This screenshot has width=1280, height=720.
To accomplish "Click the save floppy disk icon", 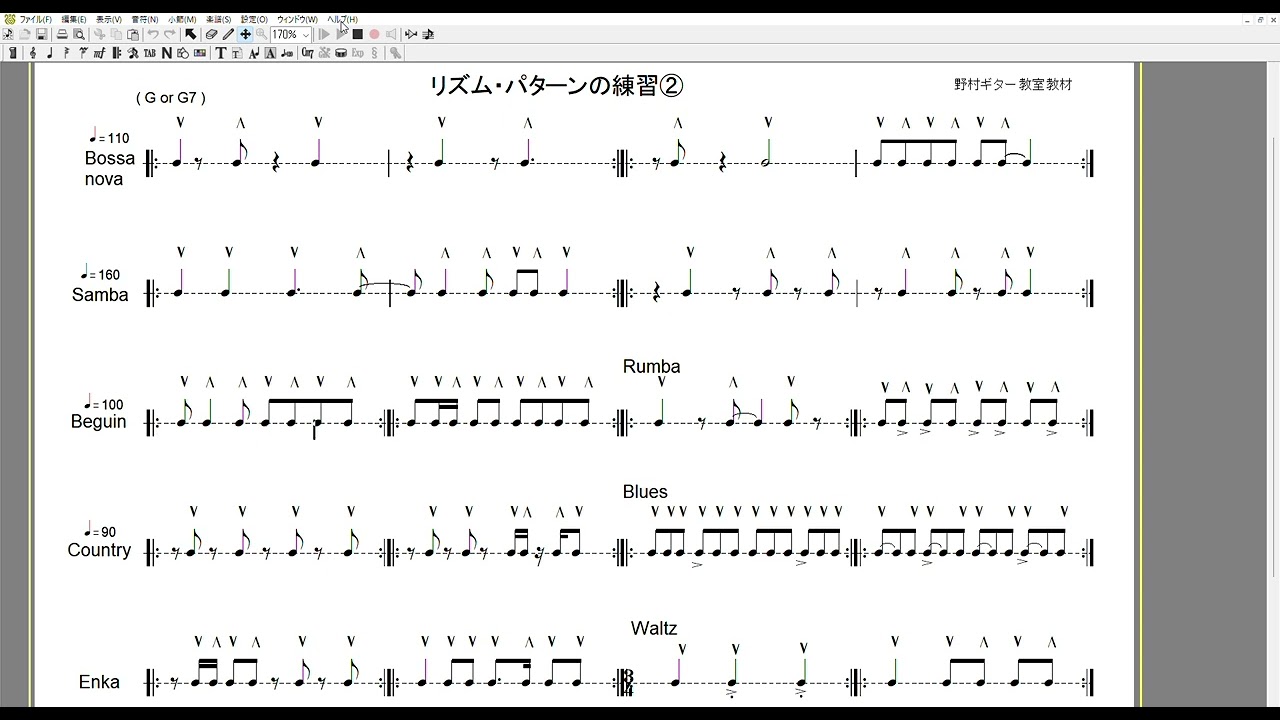I will coord(42,34).
